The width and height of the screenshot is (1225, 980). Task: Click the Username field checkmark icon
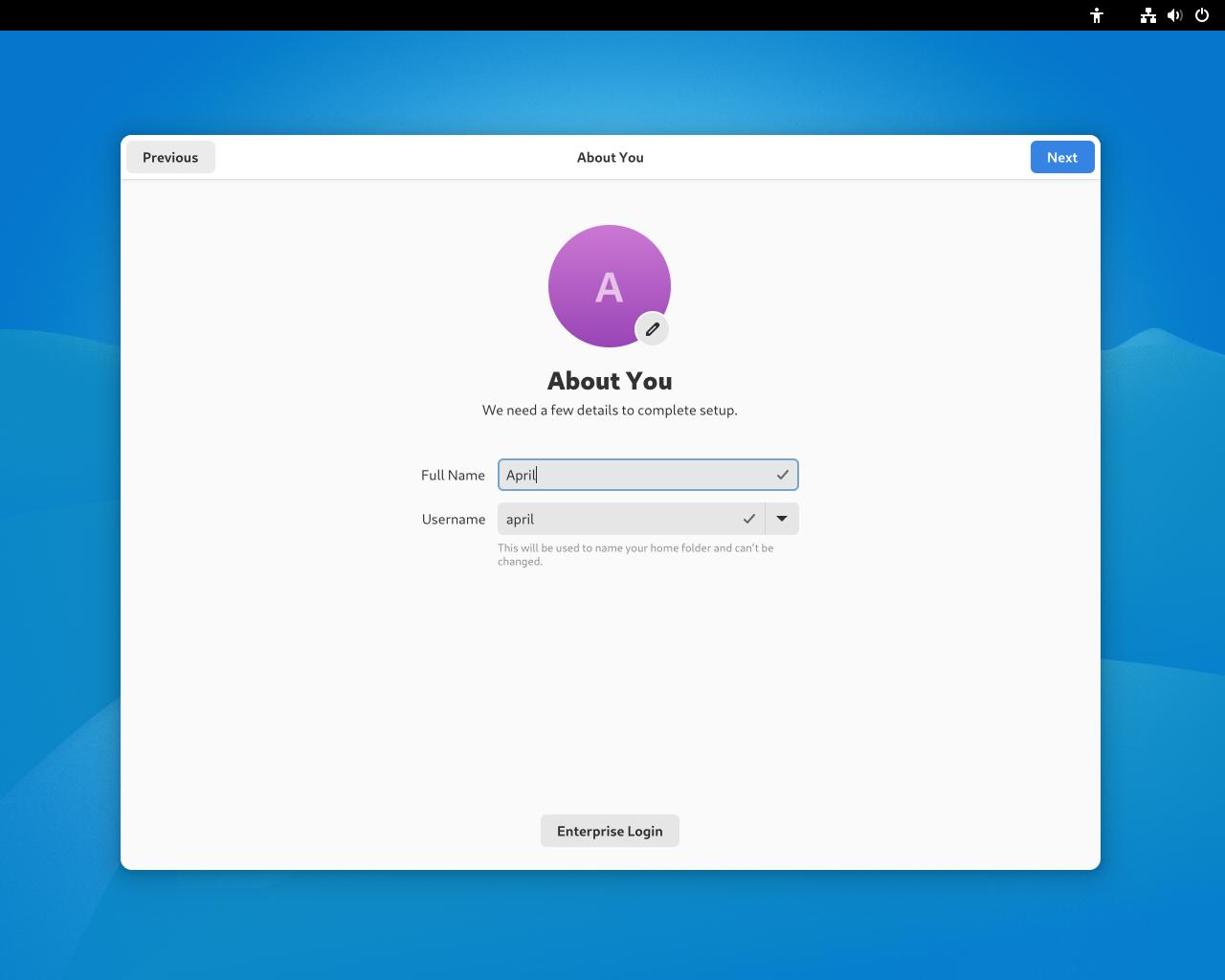(749, 519)
